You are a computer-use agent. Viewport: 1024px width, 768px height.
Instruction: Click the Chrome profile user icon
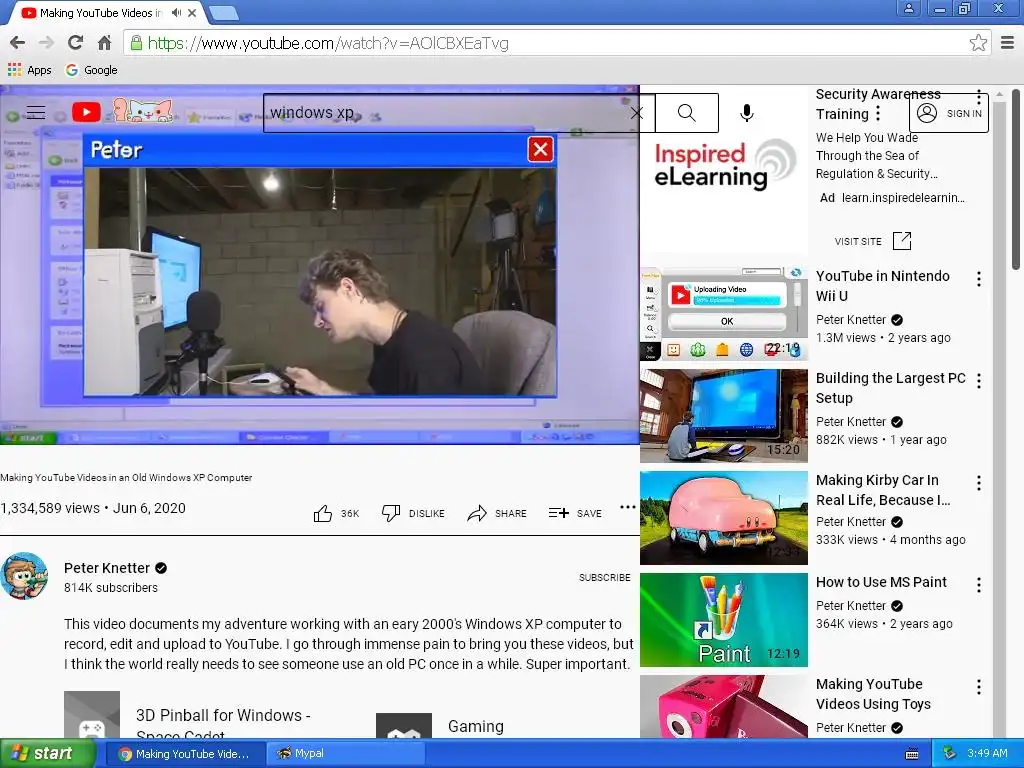click(x=909, y=9)
